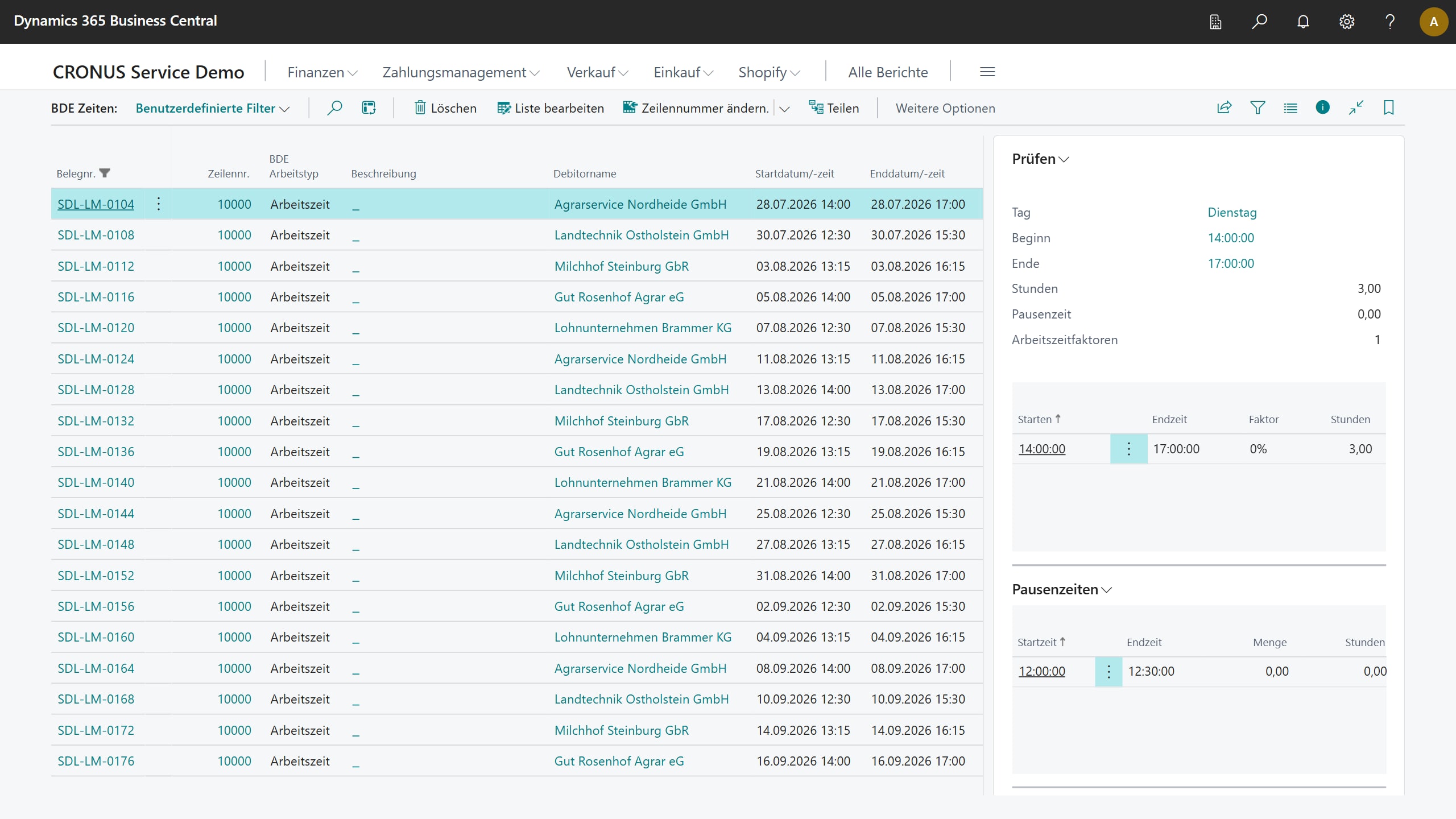Click Zeilennummer ändern action

coord(696,108)
